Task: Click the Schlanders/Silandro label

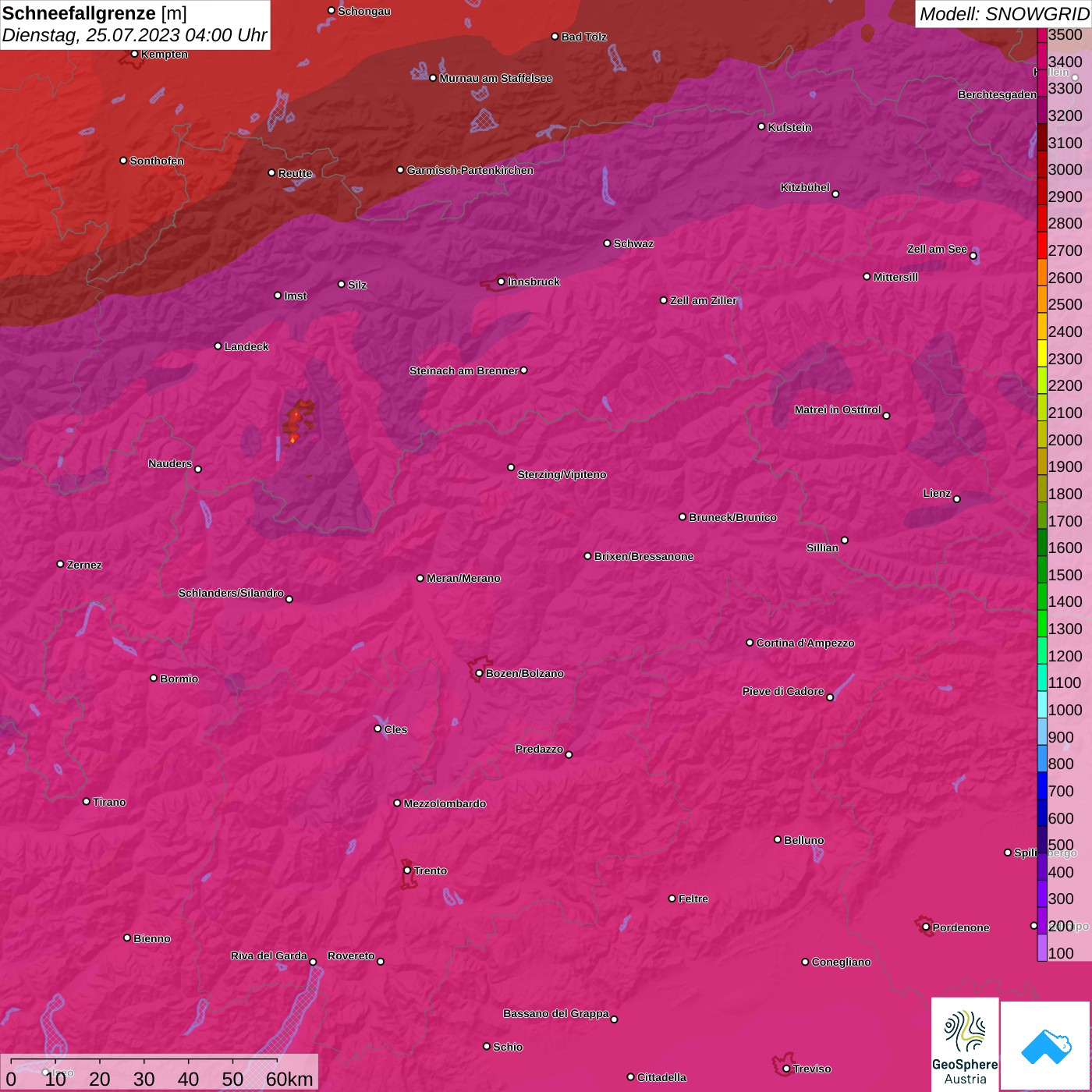Action: pos(231,593)
